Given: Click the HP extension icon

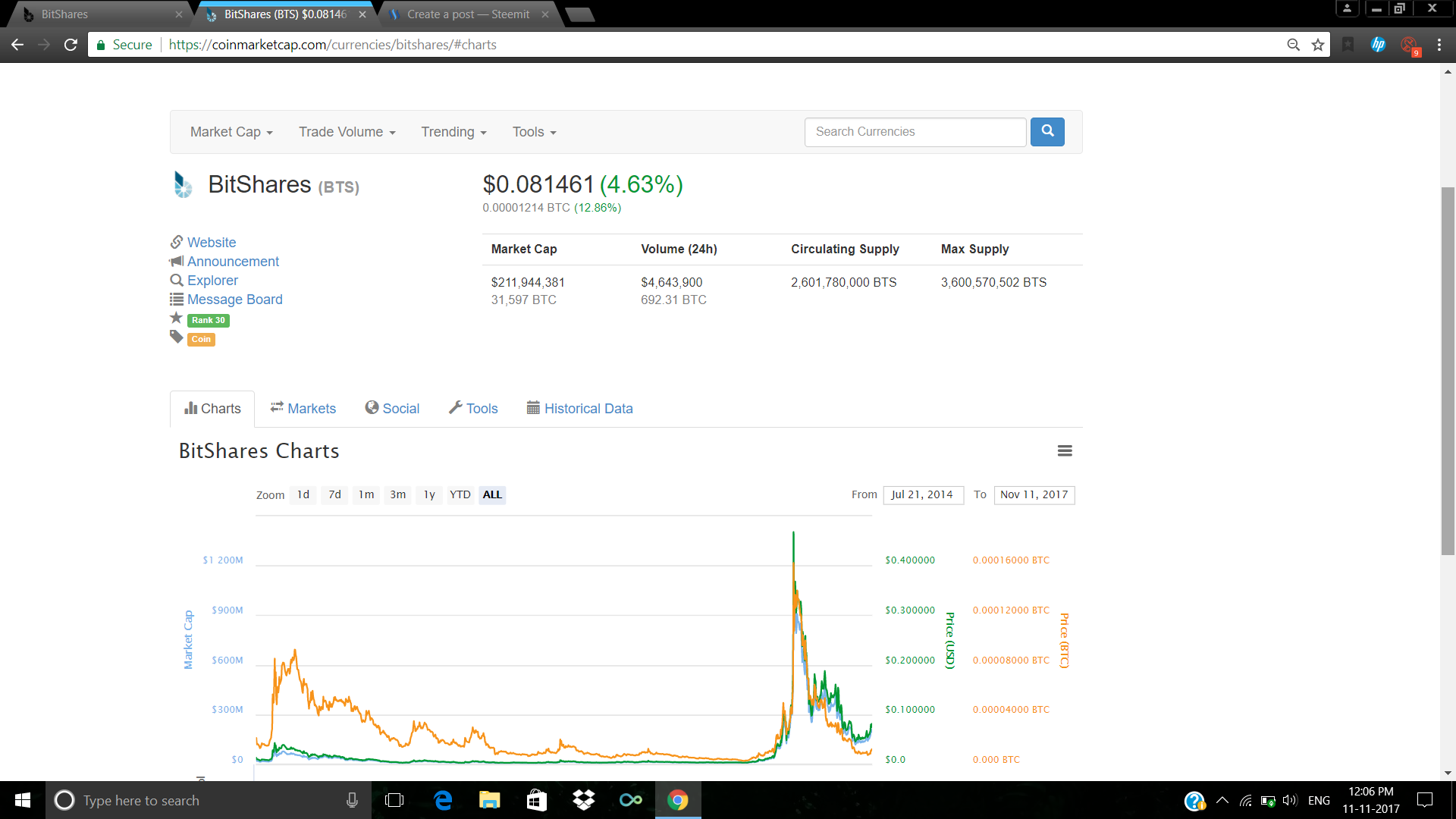Looking at the screenshot, I should pos(1378,45).
